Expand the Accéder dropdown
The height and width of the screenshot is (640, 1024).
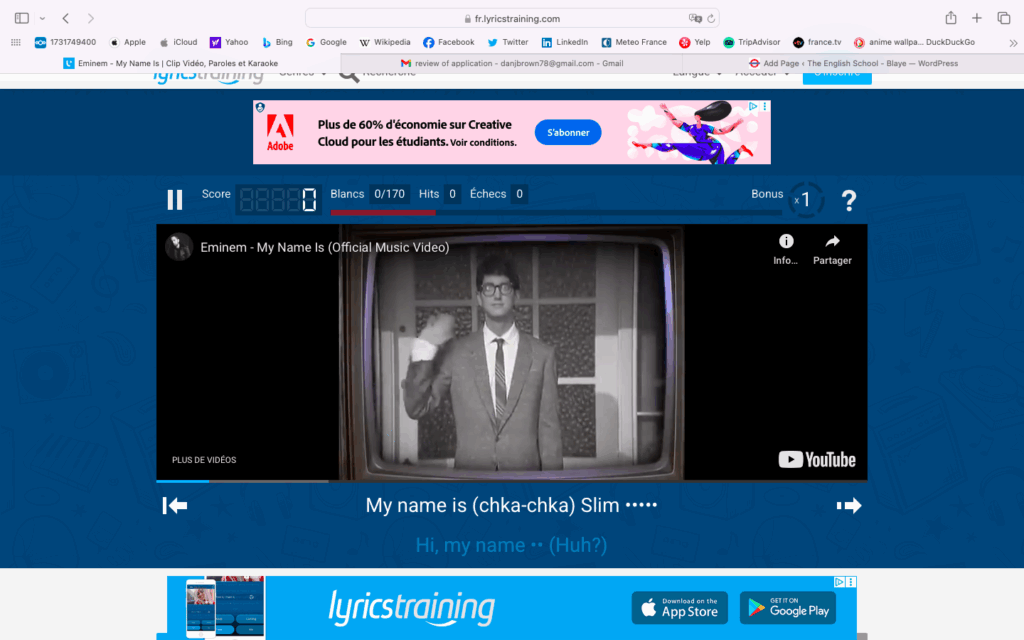(762, 74)
